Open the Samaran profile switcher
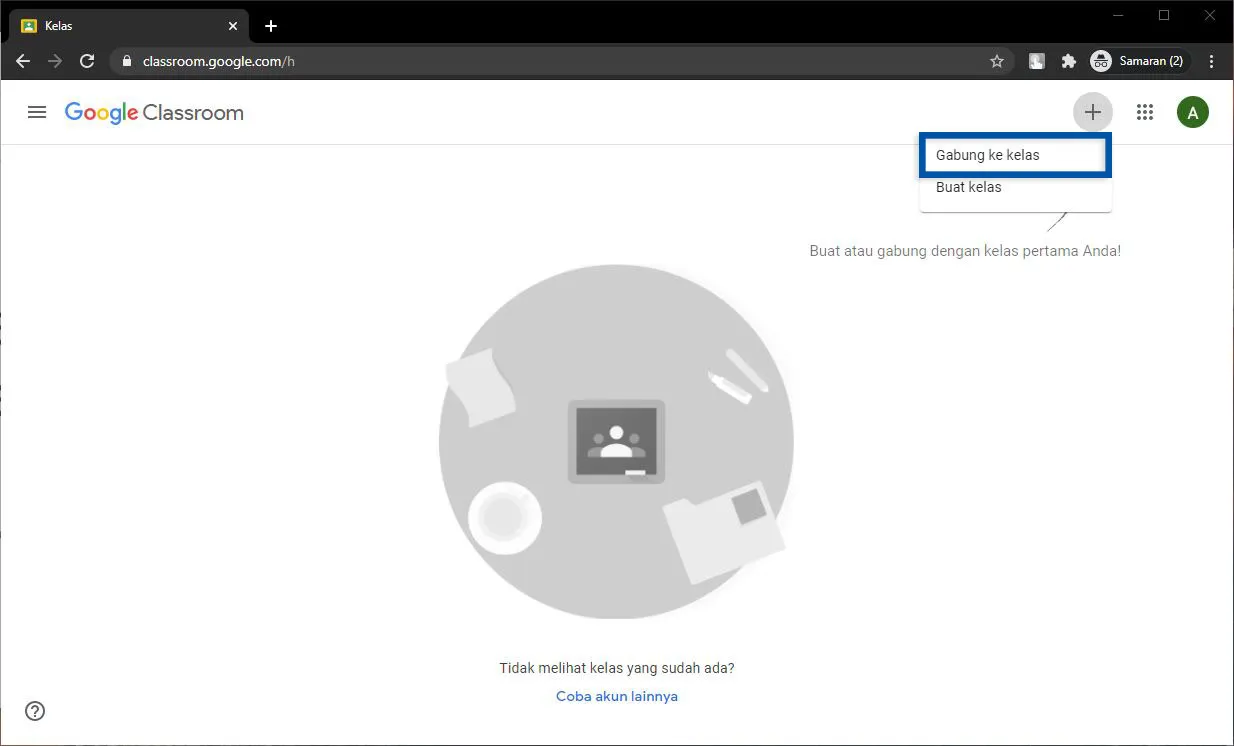The image size is (1234, 746). point(1138,61)
